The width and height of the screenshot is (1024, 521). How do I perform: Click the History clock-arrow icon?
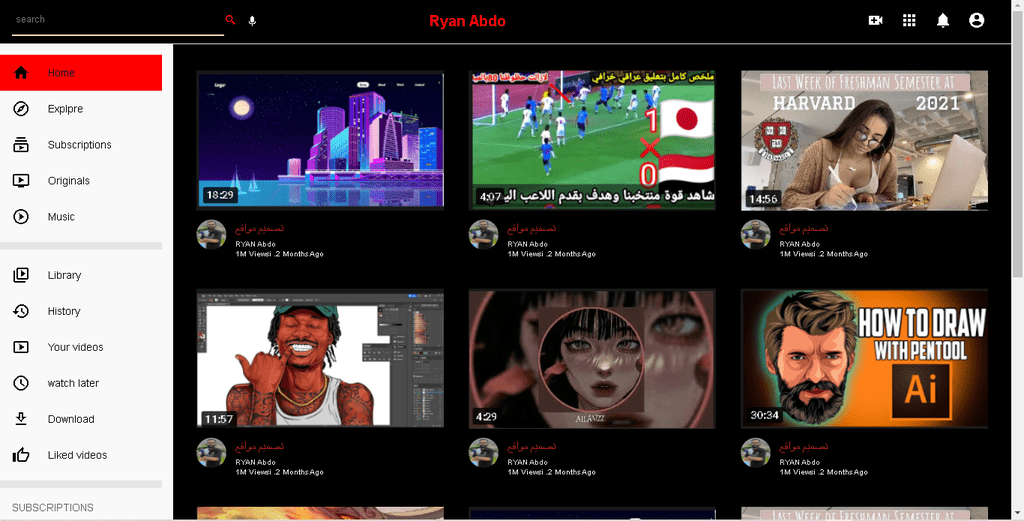pyautogui.click(x=21, y=311)
